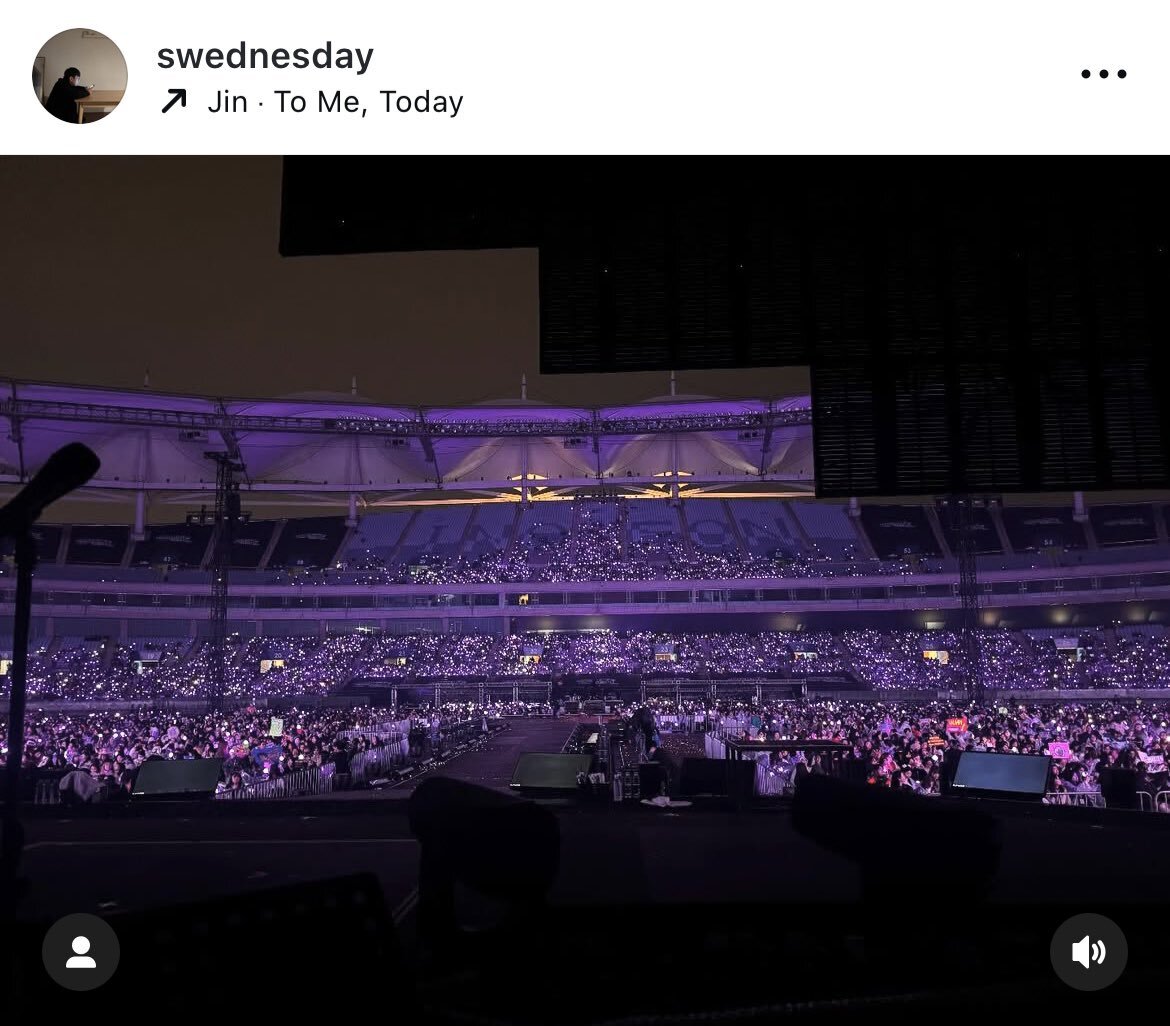The image size is (1170, 1026).
Task: Open the Jin · To Me, Today audio
Action: coord(335,102)
